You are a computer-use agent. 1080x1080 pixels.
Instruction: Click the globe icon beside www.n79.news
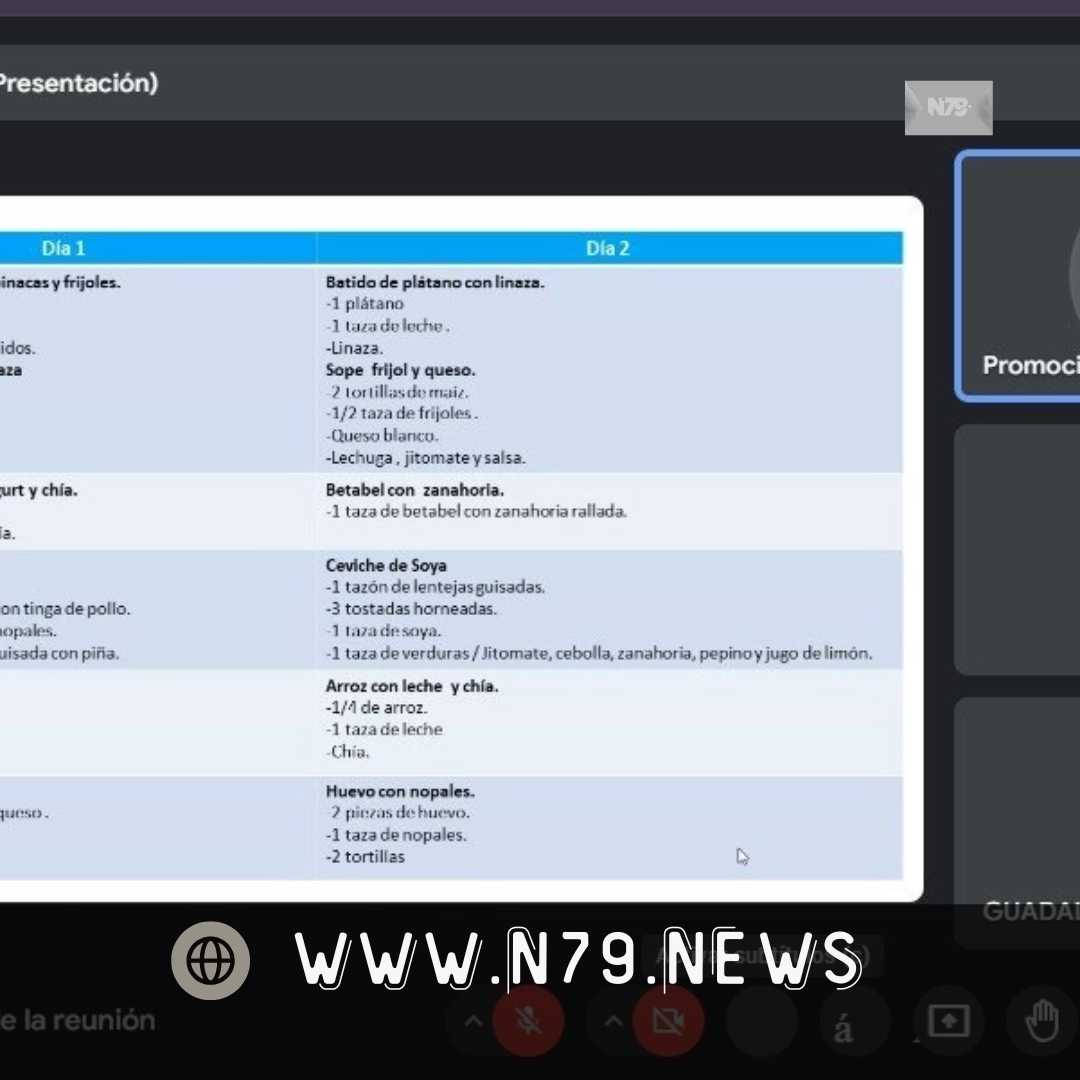[210, 960]
